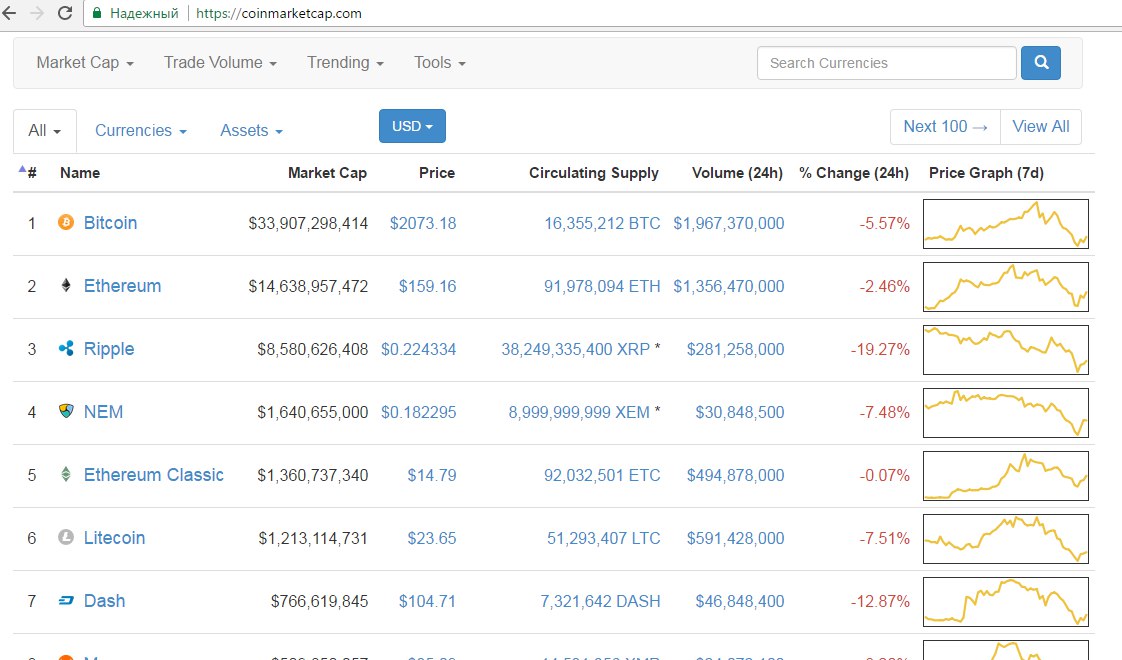The image size is (1122, 660).
Task: Sort table by Circulating Supply column
Action: click(x=594, y=173)
